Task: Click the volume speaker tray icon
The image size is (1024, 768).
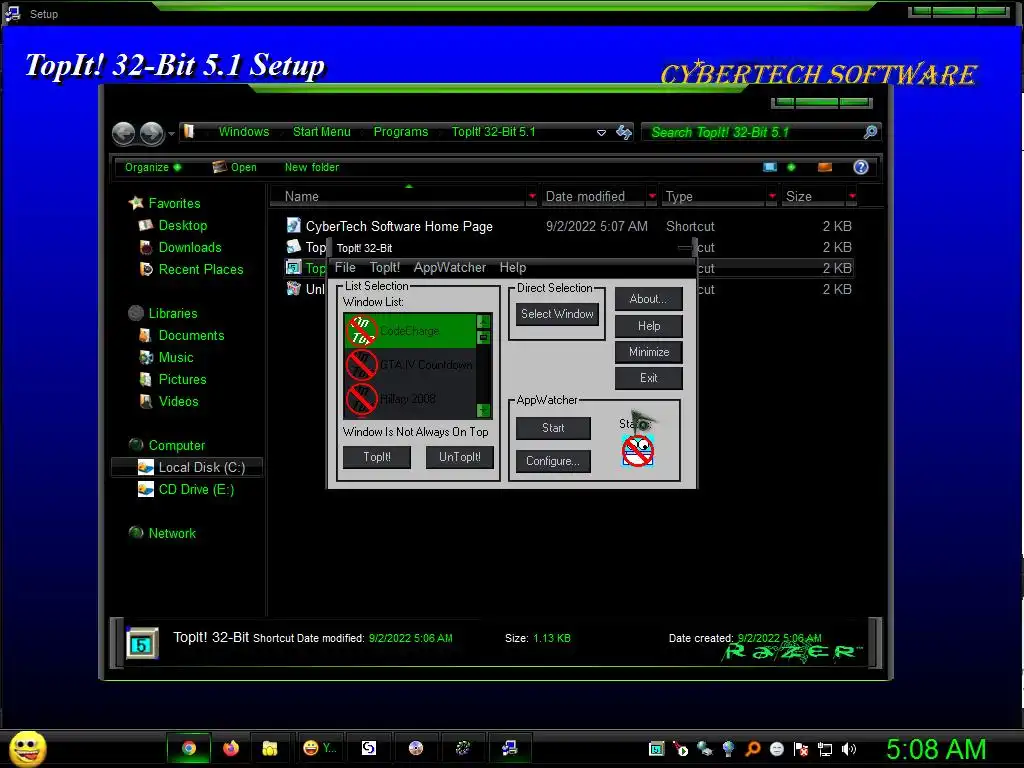Action: coord(849,749)
